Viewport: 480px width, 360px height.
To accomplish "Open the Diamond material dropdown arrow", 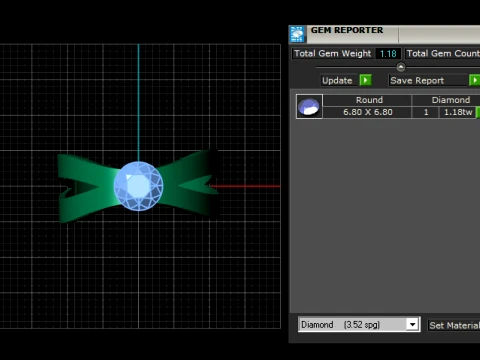I will 412,325.
